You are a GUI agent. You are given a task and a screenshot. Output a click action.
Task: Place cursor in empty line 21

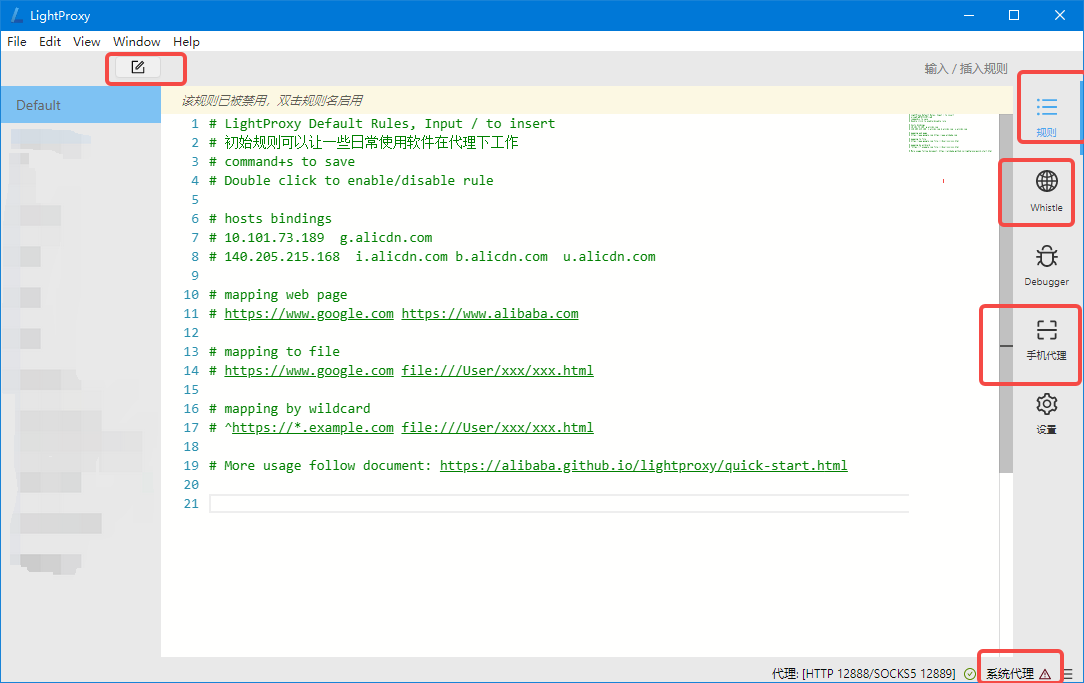pyautogui.click(x=559, y=503)
